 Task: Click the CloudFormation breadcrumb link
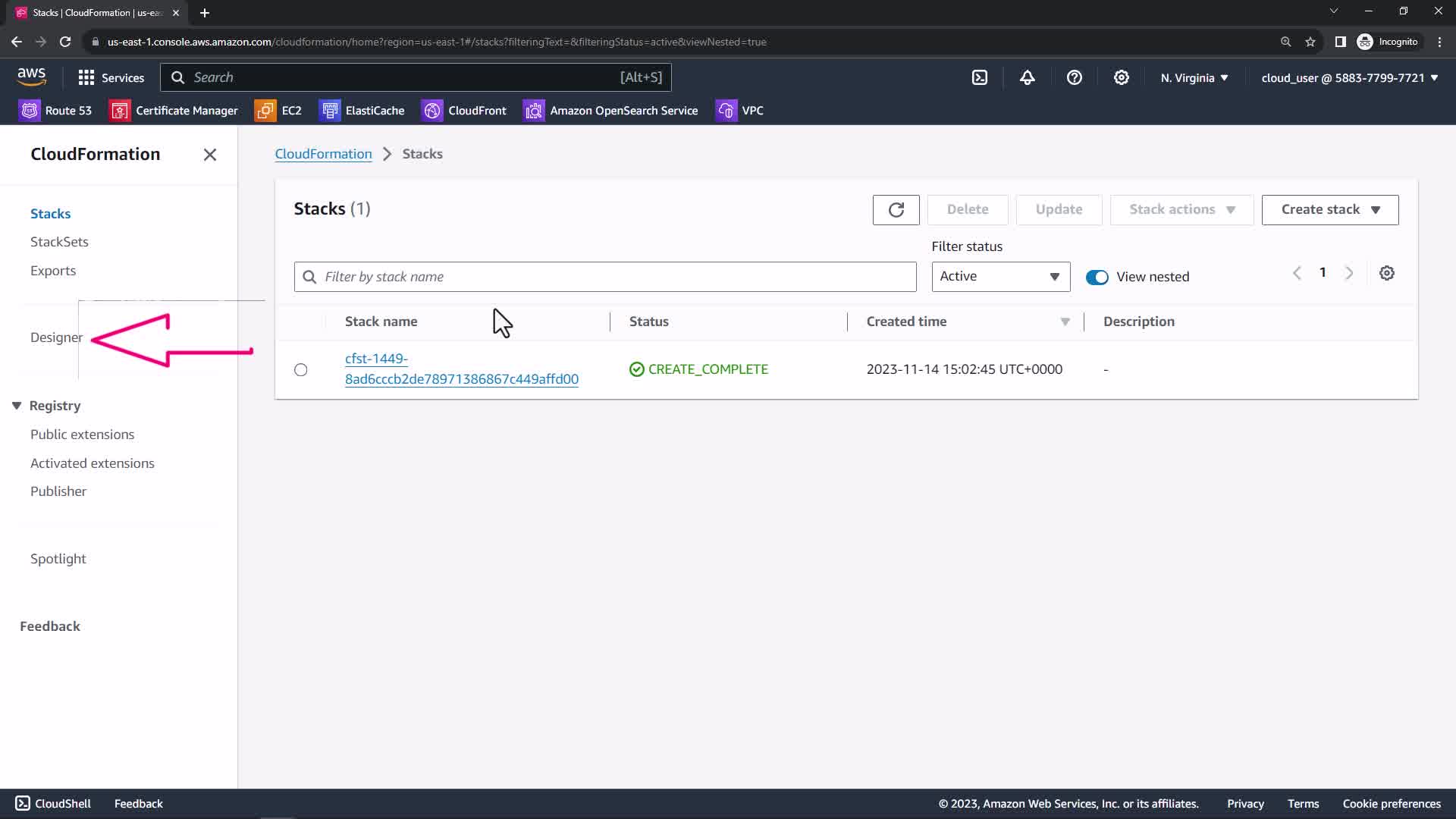pyautogui.click(x=323, y=154)
